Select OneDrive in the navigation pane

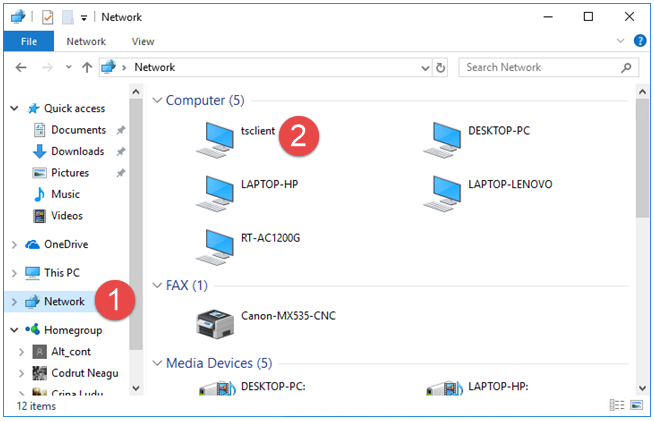66,244
